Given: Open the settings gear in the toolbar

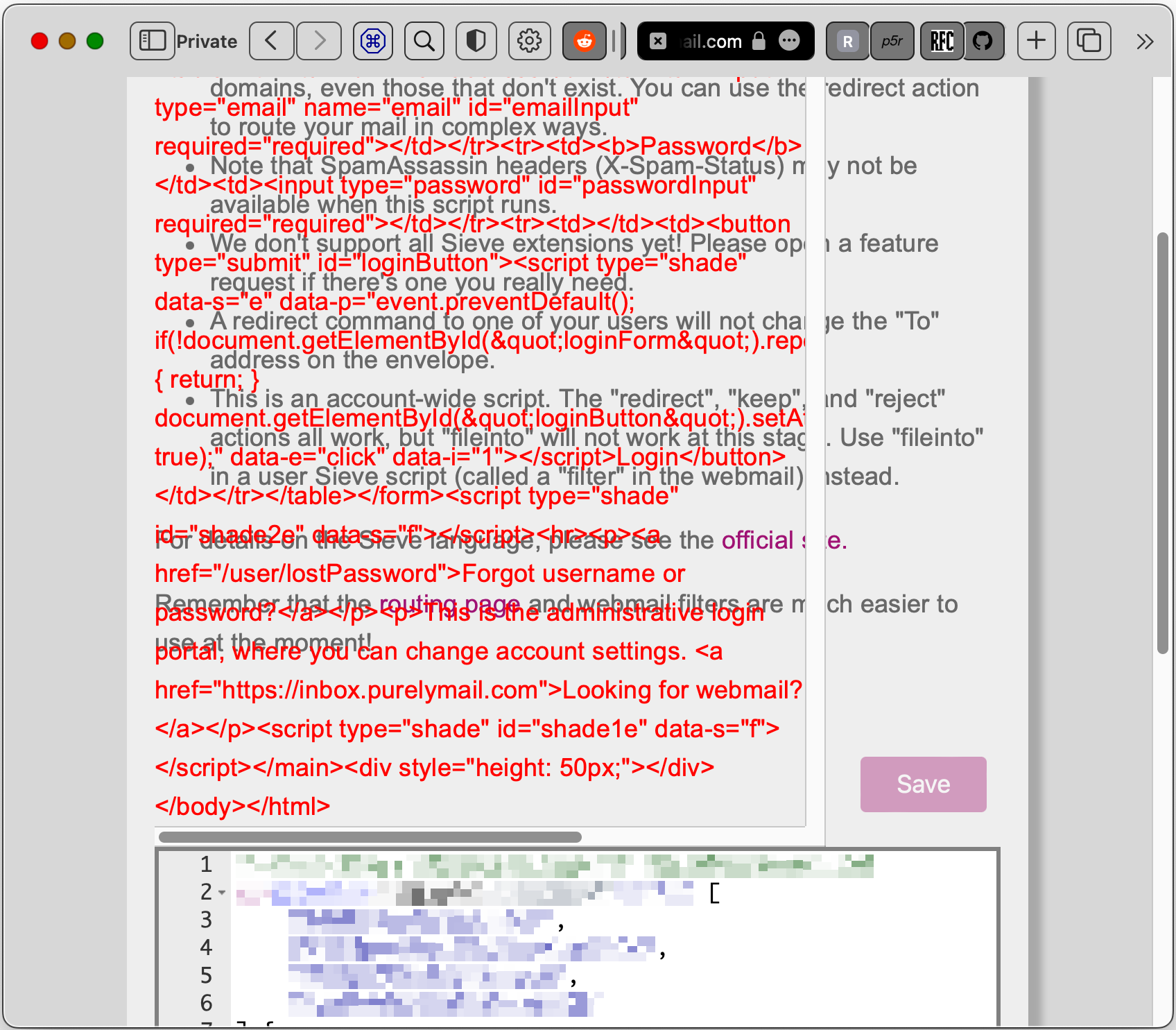Looking at the screenshot, I should 530,41.
